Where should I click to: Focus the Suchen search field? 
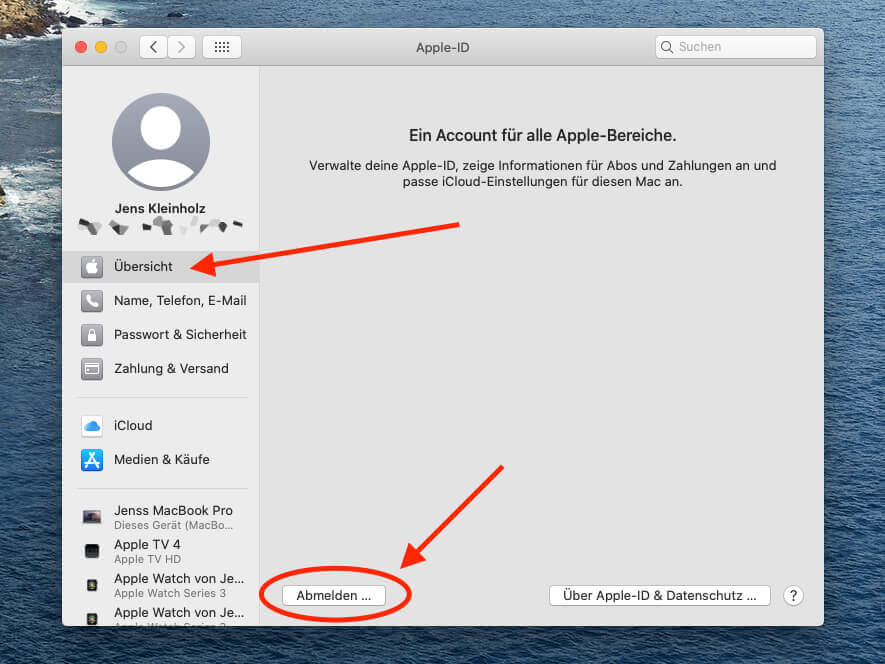(735, 47)
